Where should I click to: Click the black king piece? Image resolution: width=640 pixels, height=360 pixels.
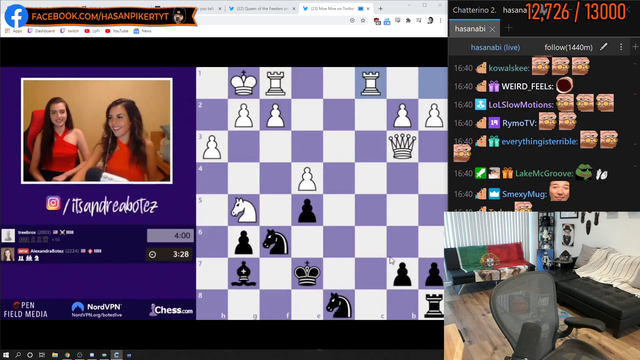point(307,274)
